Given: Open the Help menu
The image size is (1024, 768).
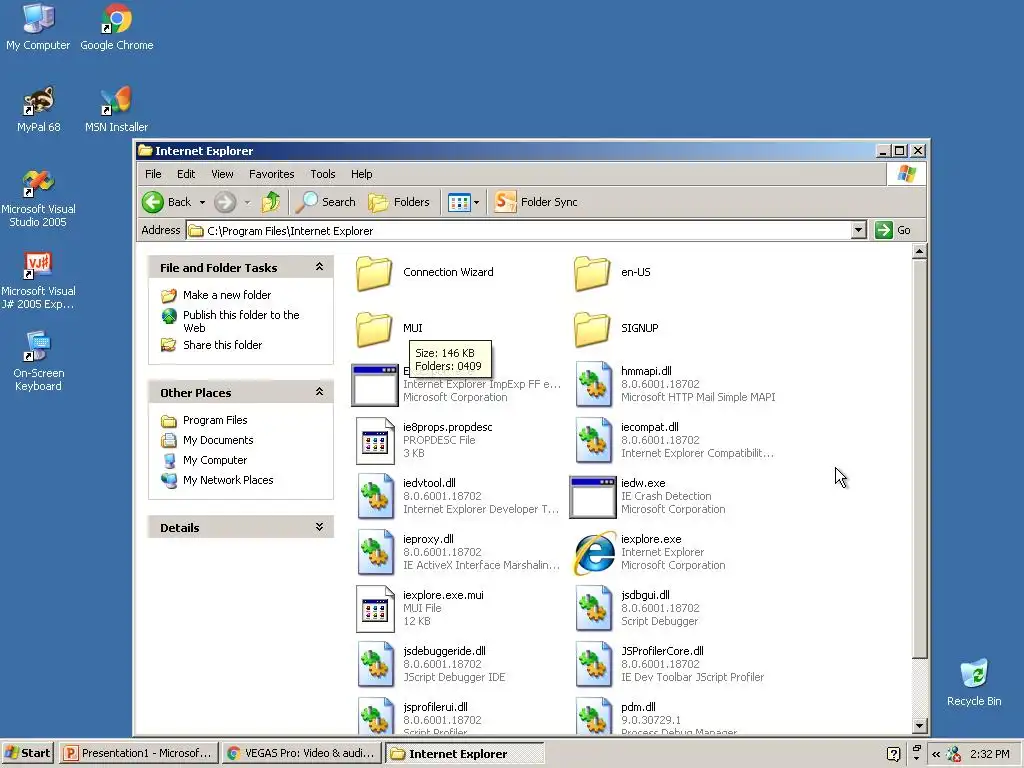Looking at the screenshot, I should [361, 174].
